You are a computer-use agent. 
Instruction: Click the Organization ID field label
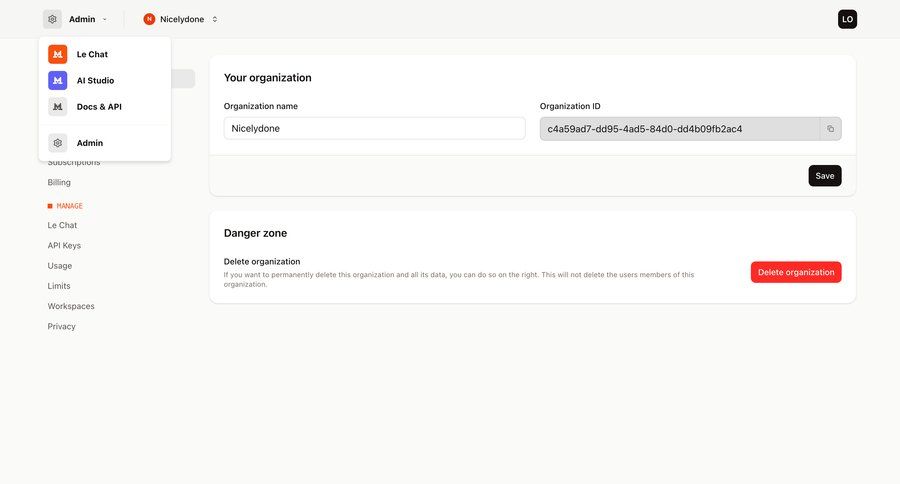(x=570, y=106)
